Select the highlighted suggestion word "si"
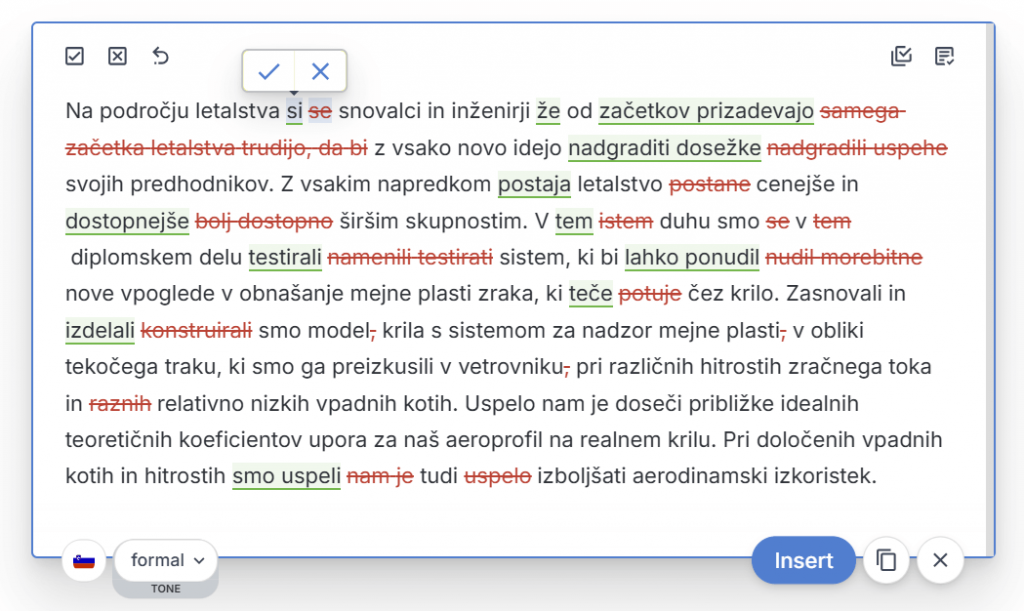The height and width of the screenshot is (611, 1024). tap(294, 111)
